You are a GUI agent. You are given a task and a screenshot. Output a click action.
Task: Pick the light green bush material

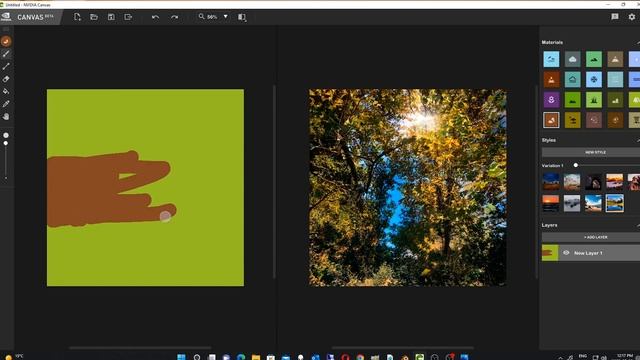click(593, 100)
